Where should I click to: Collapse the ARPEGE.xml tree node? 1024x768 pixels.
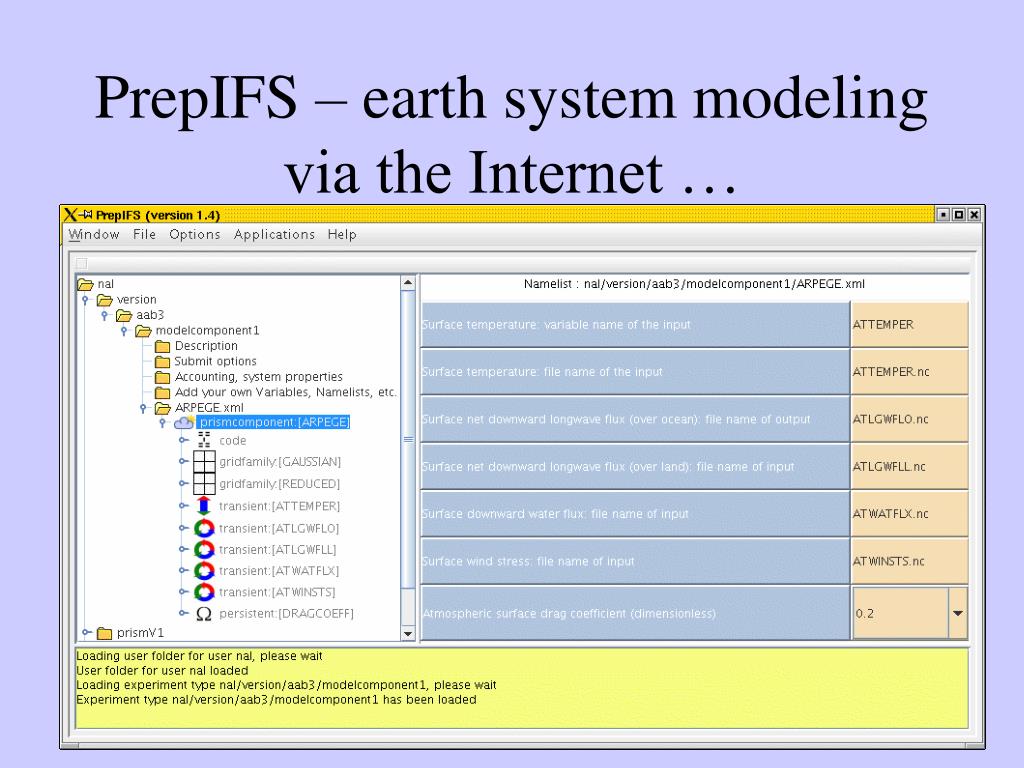143,409
